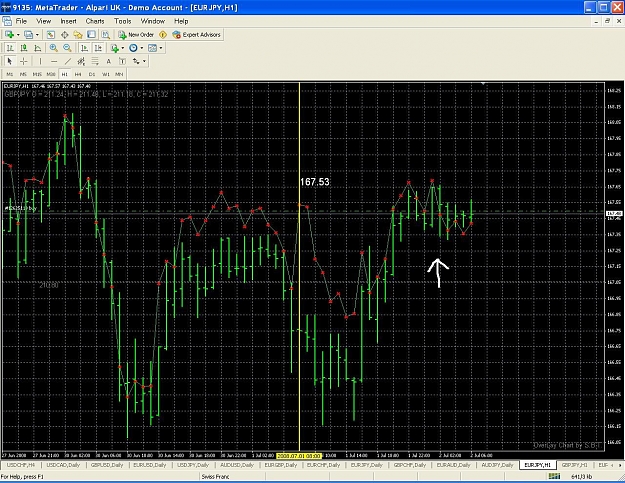The image size is (625, 483).
Task: Toggle the Navigator star-folder icon
Action: 78,35
